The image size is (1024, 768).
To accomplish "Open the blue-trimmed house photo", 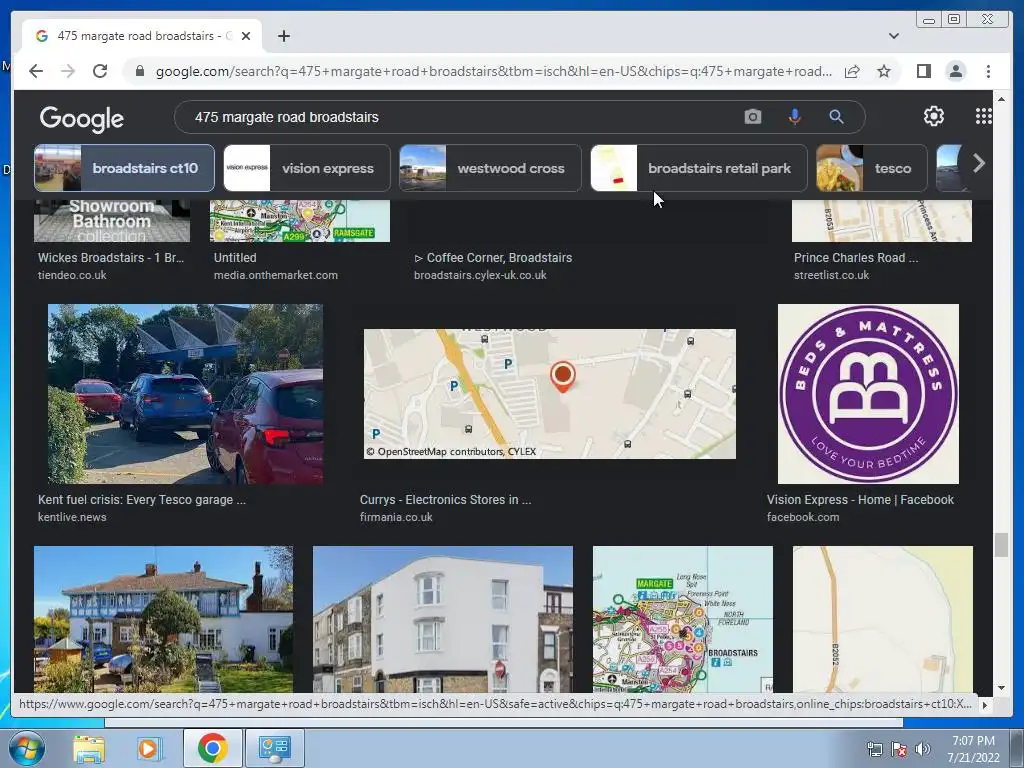I will [x=163, y=619].
